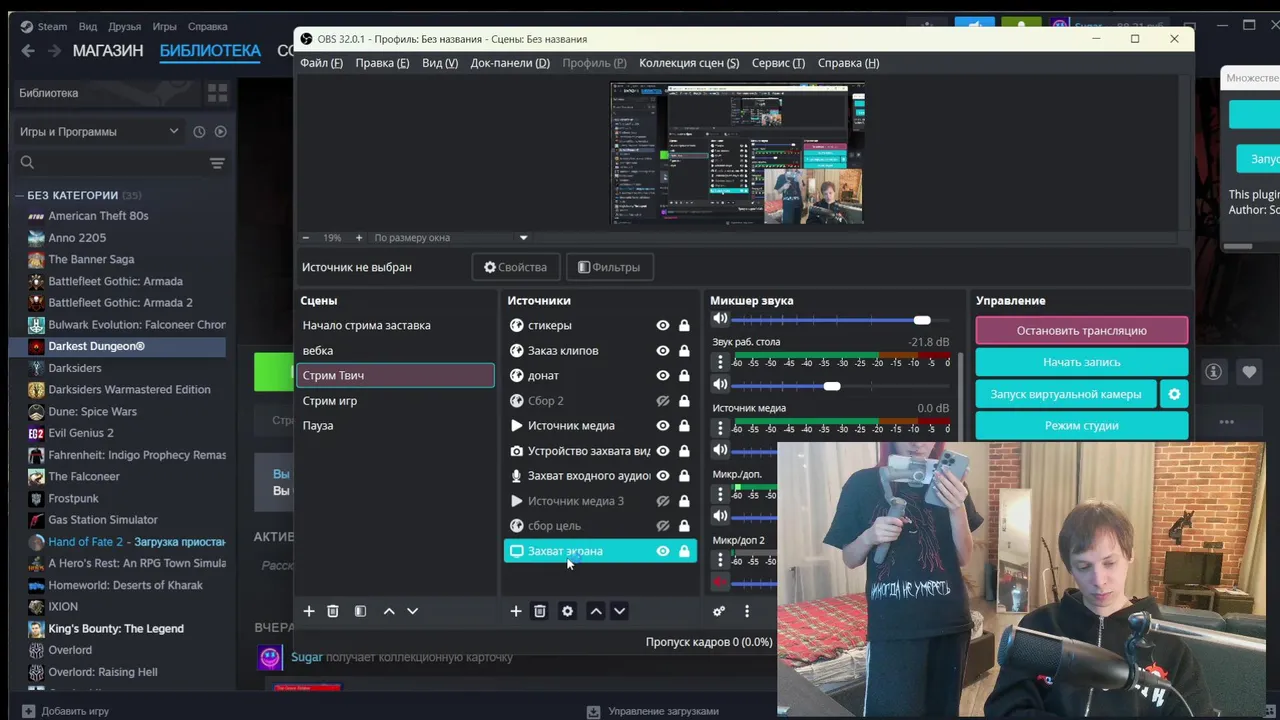Select Источник медиа source row
This screenshot has width=1280, height=720.
600,426
